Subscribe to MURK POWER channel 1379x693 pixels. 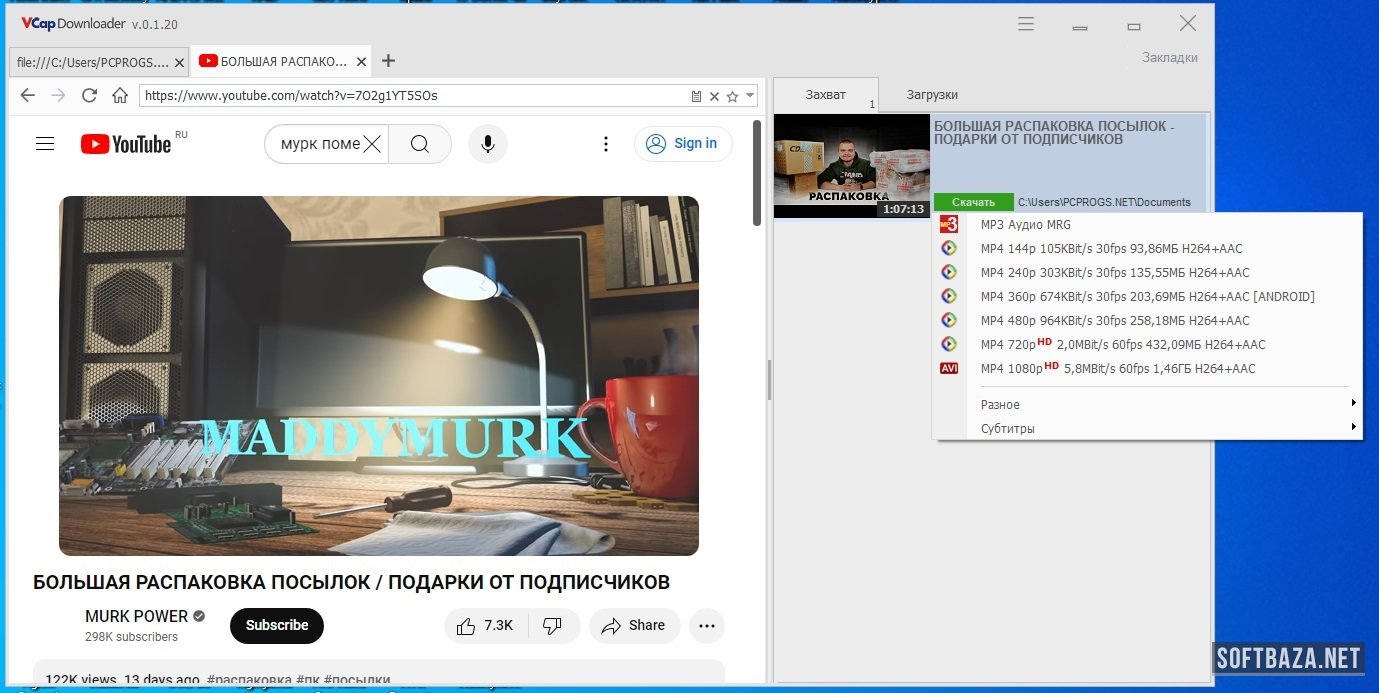click(x=277, y=625)
